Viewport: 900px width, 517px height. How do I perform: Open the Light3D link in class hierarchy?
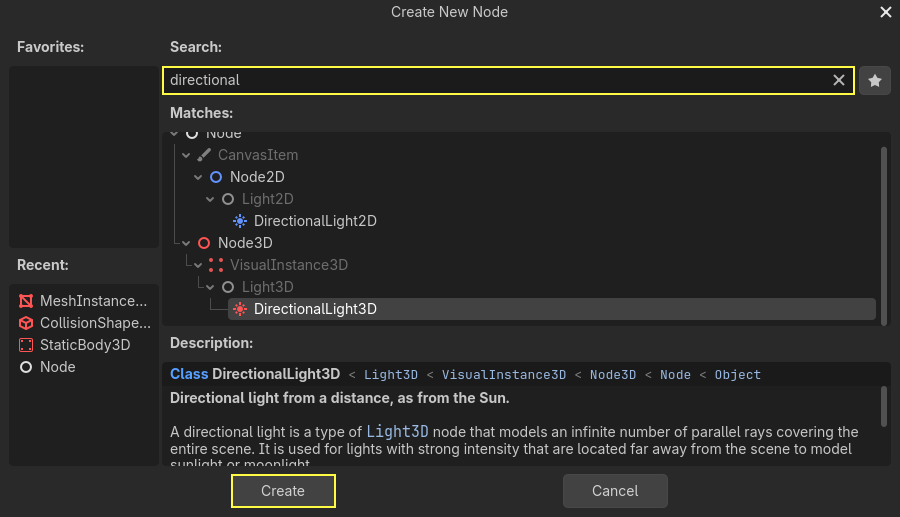390,375
